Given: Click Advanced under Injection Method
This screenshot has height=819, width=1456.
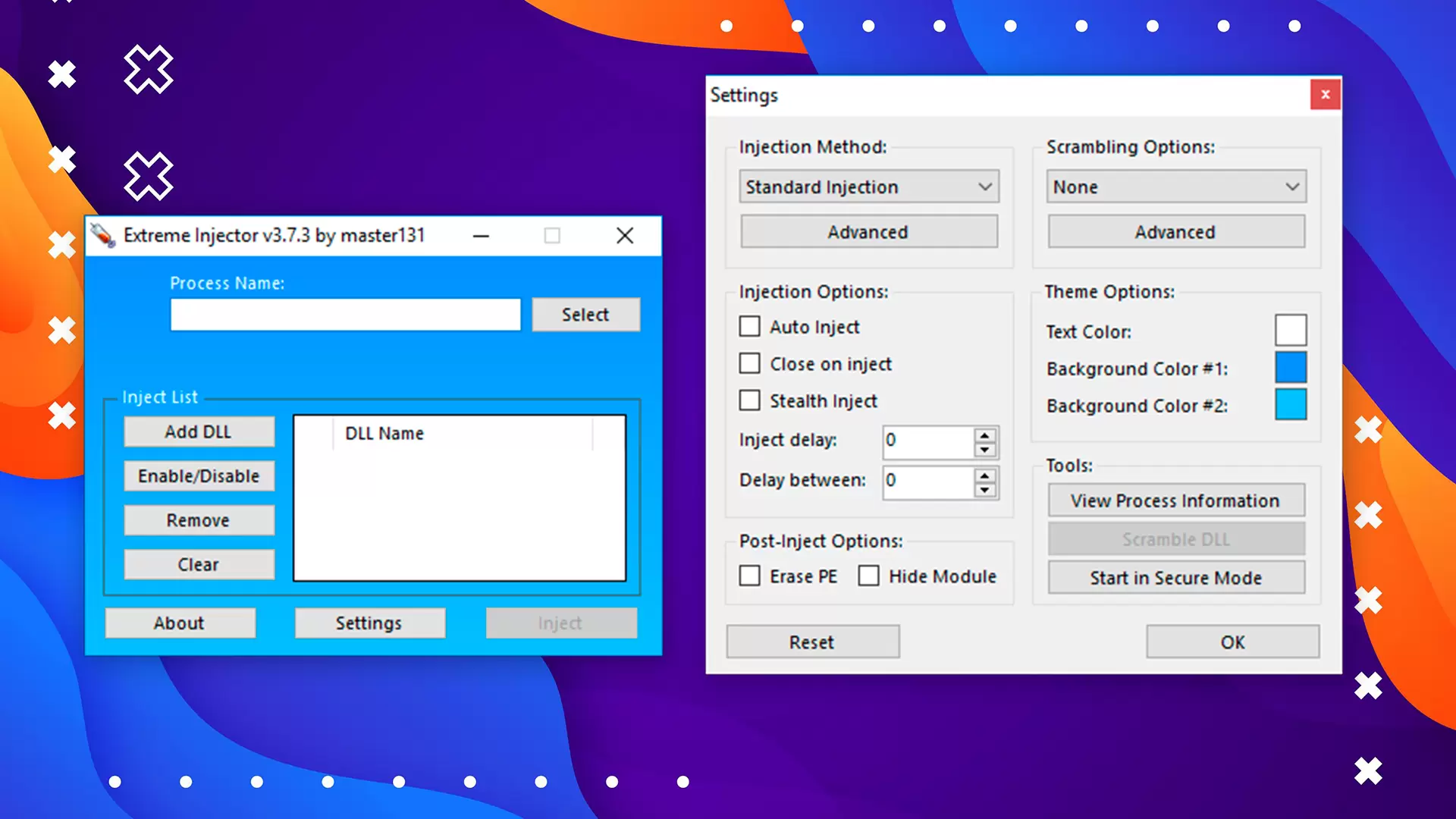Looking at the screenshot, I should [869, 232].
